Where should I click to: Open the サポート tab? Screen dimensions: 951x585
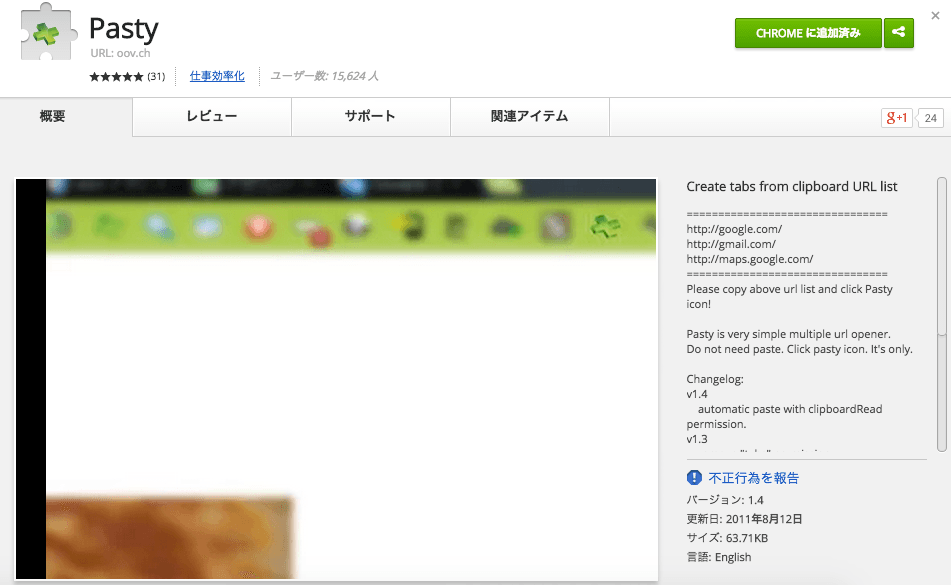tap(371, 116)
